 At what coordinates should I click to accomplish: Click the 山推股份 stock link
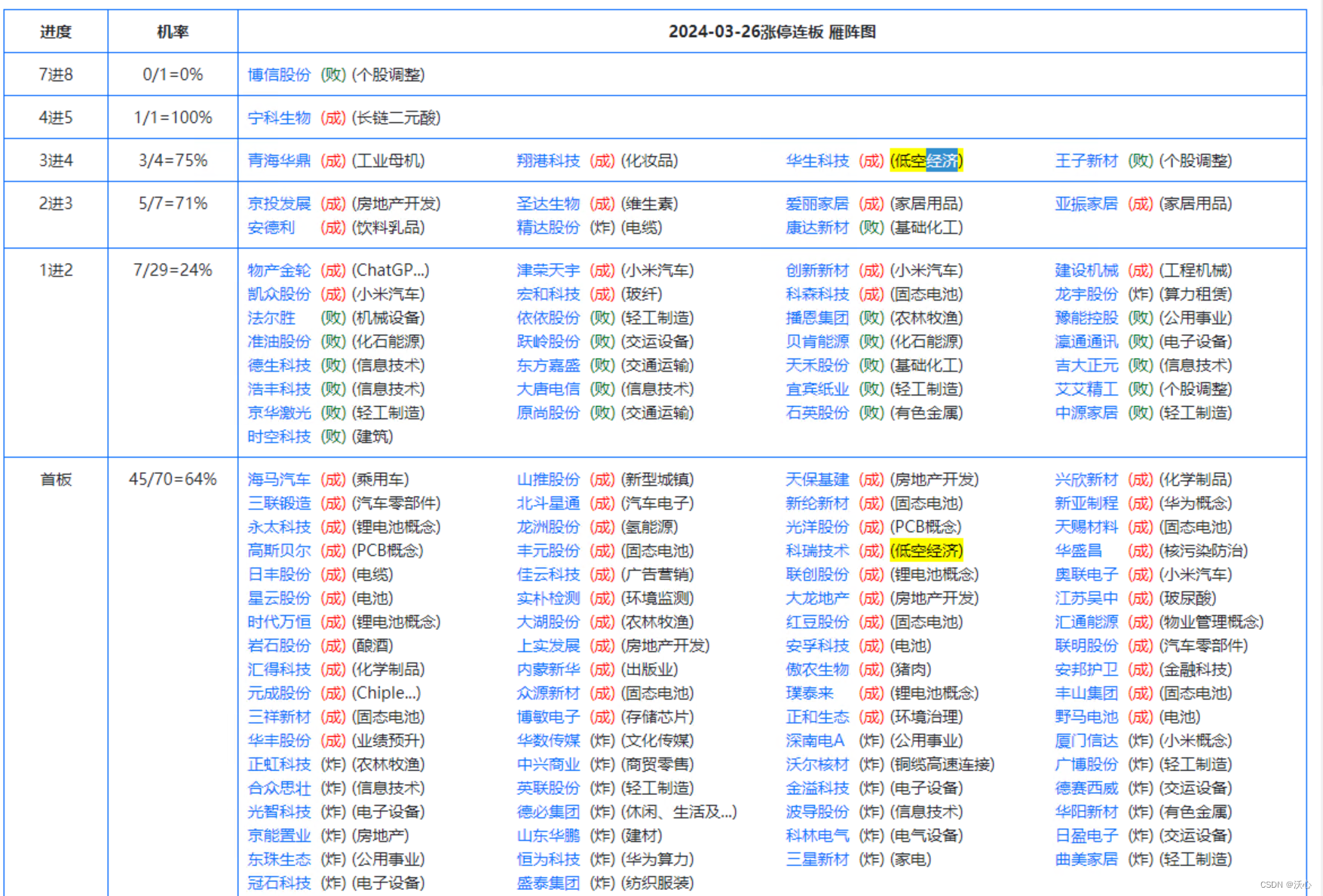[548, 479]
